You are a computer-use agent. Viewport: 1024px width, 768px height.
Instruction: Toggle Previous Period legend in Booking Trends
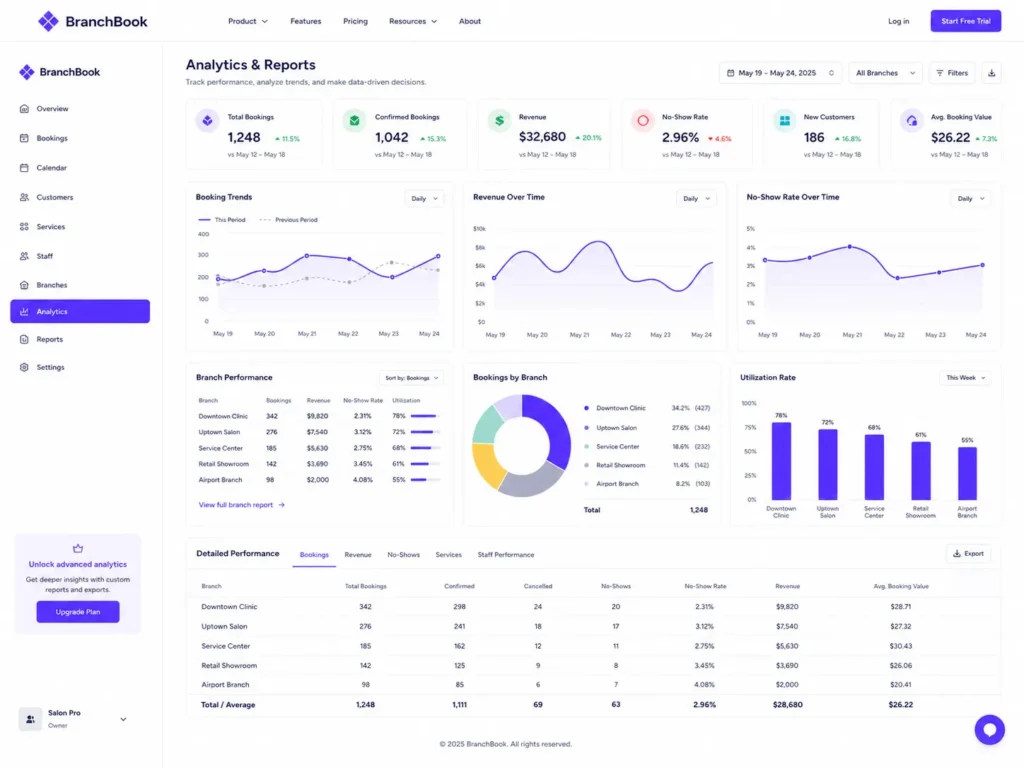click(289, 220)
